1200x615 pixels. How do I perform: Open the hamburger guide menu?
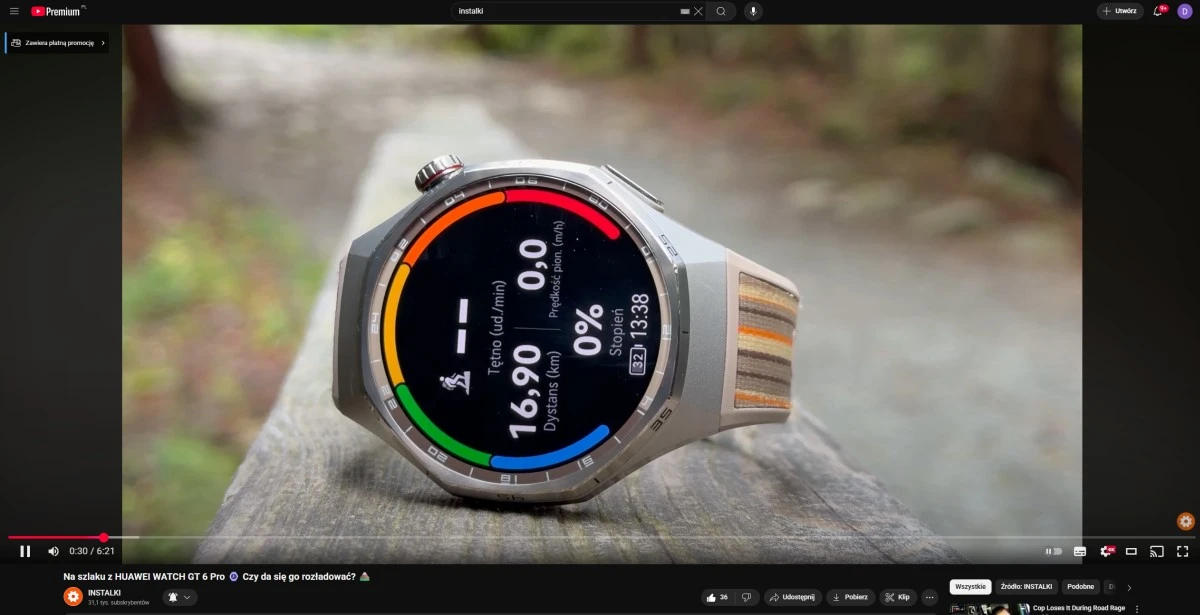point(14,11)
